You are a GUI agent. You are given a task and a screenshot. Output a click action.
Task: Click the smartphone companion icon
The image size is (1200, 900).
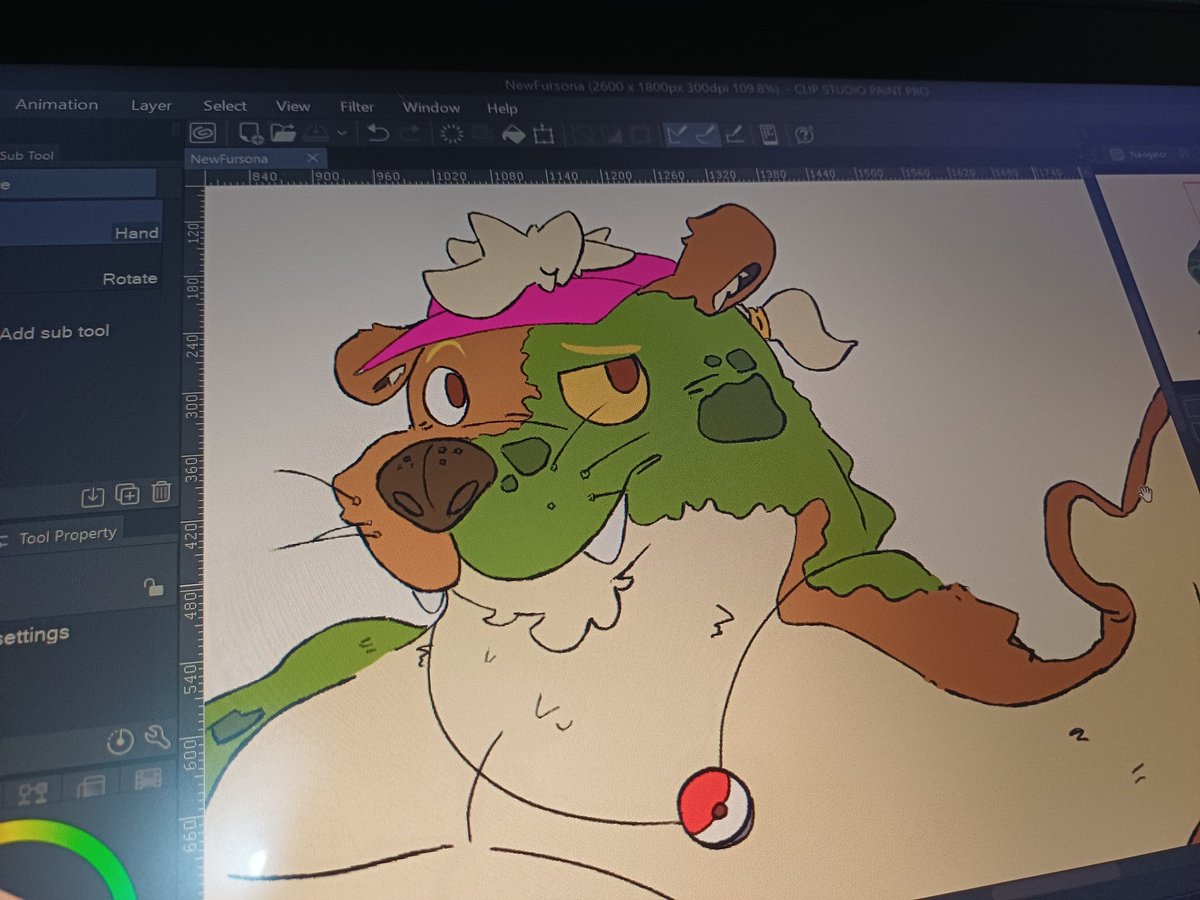(x=770, y=135)
